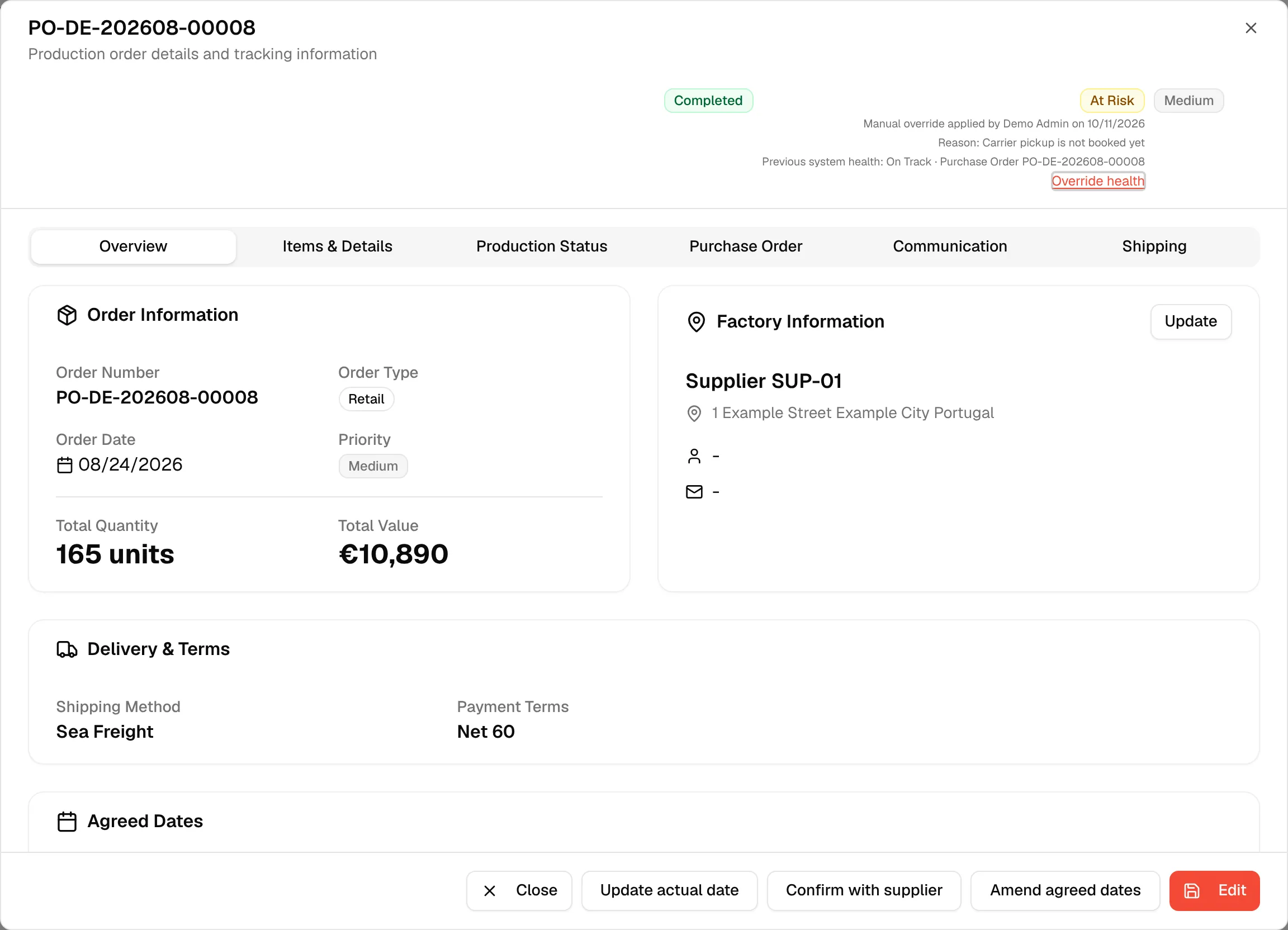1288x930 pixels.
Task: Click the calendar icon beside Agreed Dates
Action: tap(67, 822)
